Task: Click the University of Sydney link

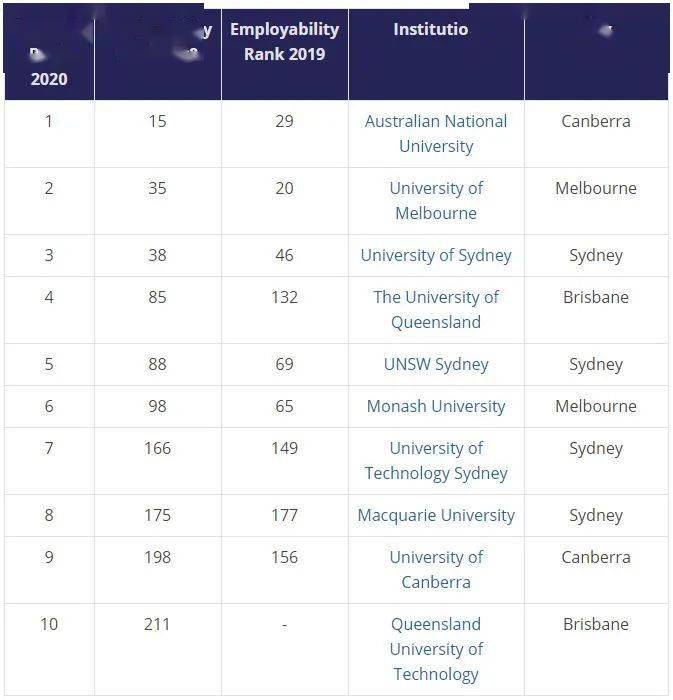Action: click(x=436, y=255)
